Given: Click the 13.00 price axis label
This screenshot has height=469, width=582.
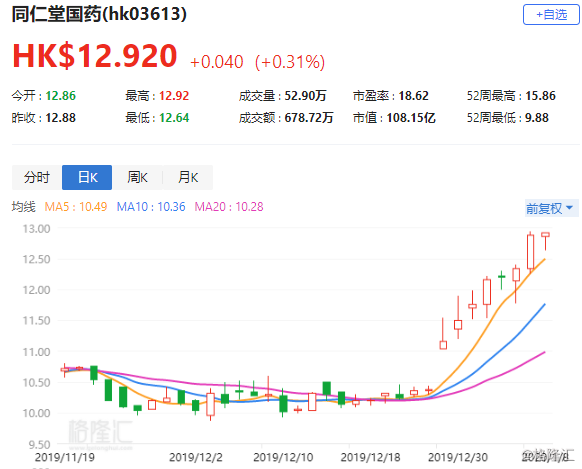Looking at the screenshot, I should (x=36, y=229).
